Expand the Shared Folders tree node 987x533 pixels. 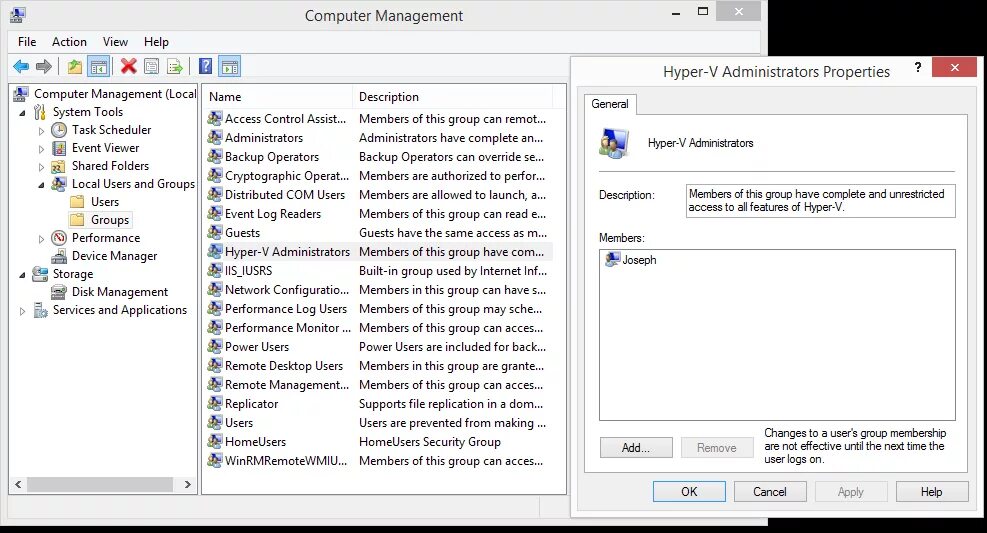pyautogui.click(x=42, y=167)
